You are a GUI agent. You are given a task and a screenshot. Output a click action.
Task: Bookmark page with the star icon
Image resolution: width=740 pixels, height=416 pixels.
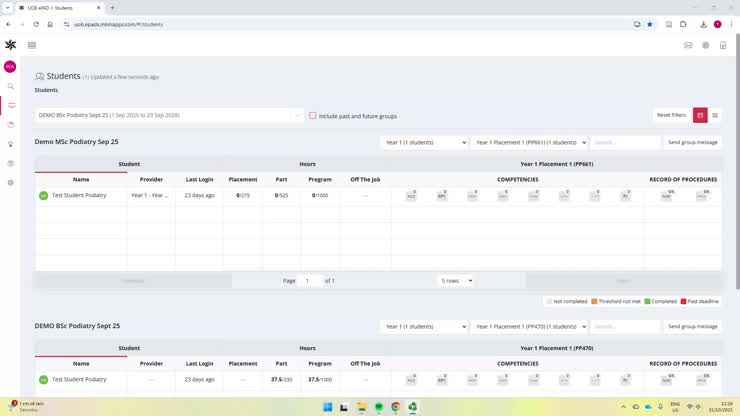coord(650,24)
